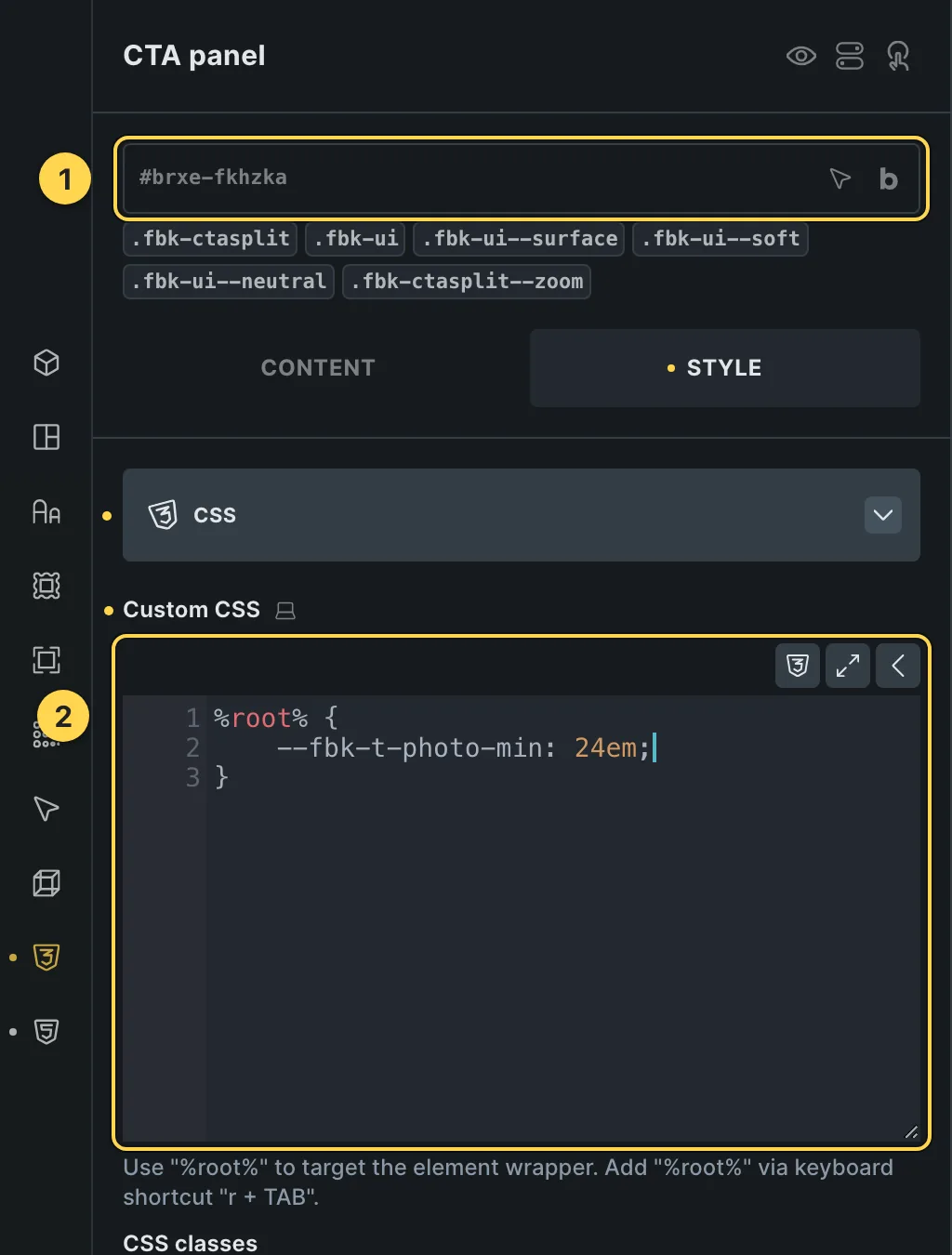Click the Custom CSS label

(192, 610)
